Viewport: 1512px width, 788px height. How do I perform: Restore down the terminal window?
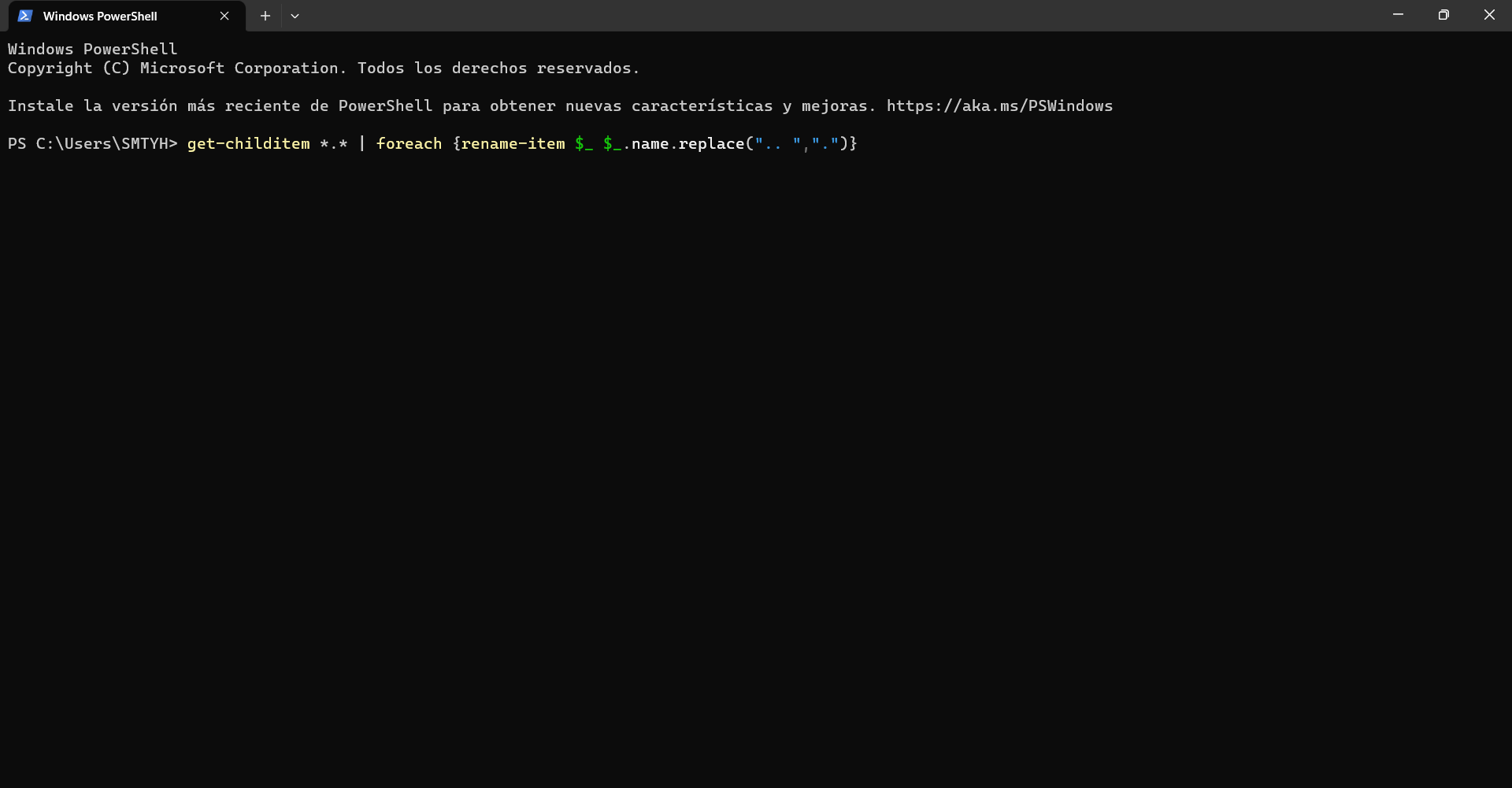tap(1443, 15)
